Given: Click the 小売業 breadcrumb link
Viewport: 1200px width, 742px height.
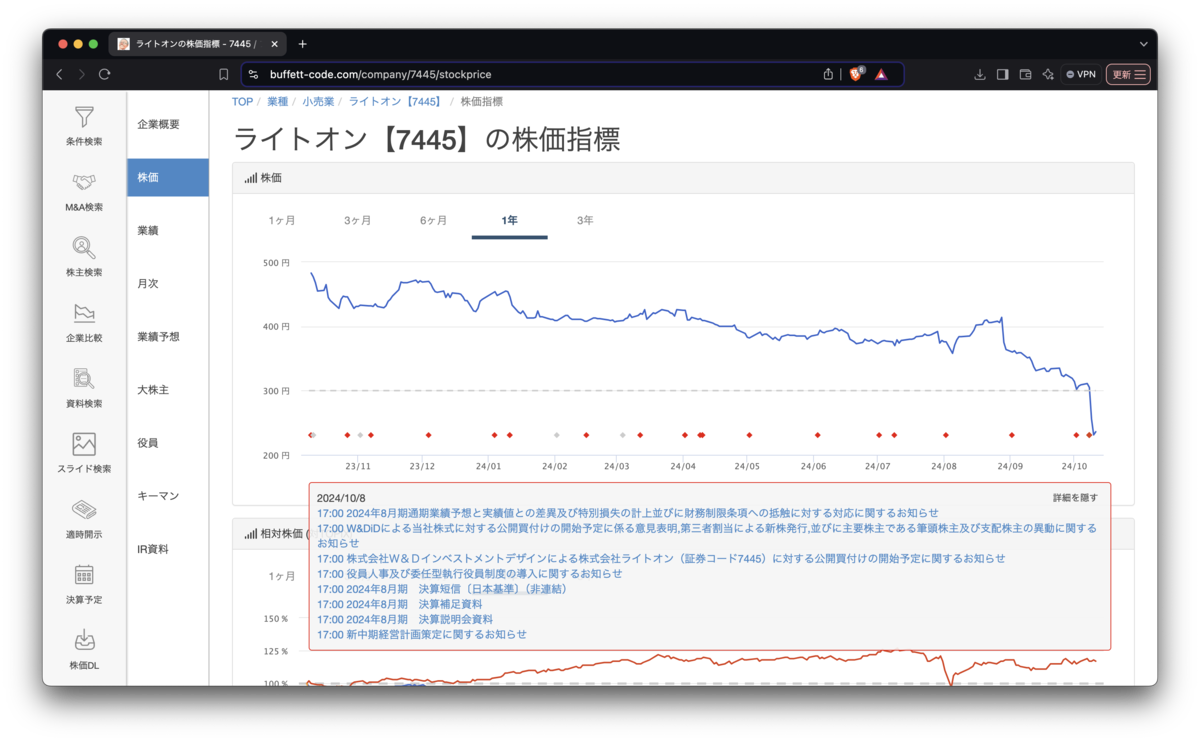Looking at the screenshot, I should [x=318, y=101].
